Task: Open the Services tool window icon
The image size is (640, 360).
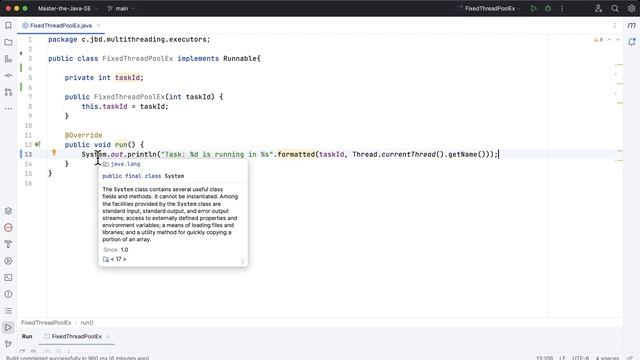Action: point(8,211)
